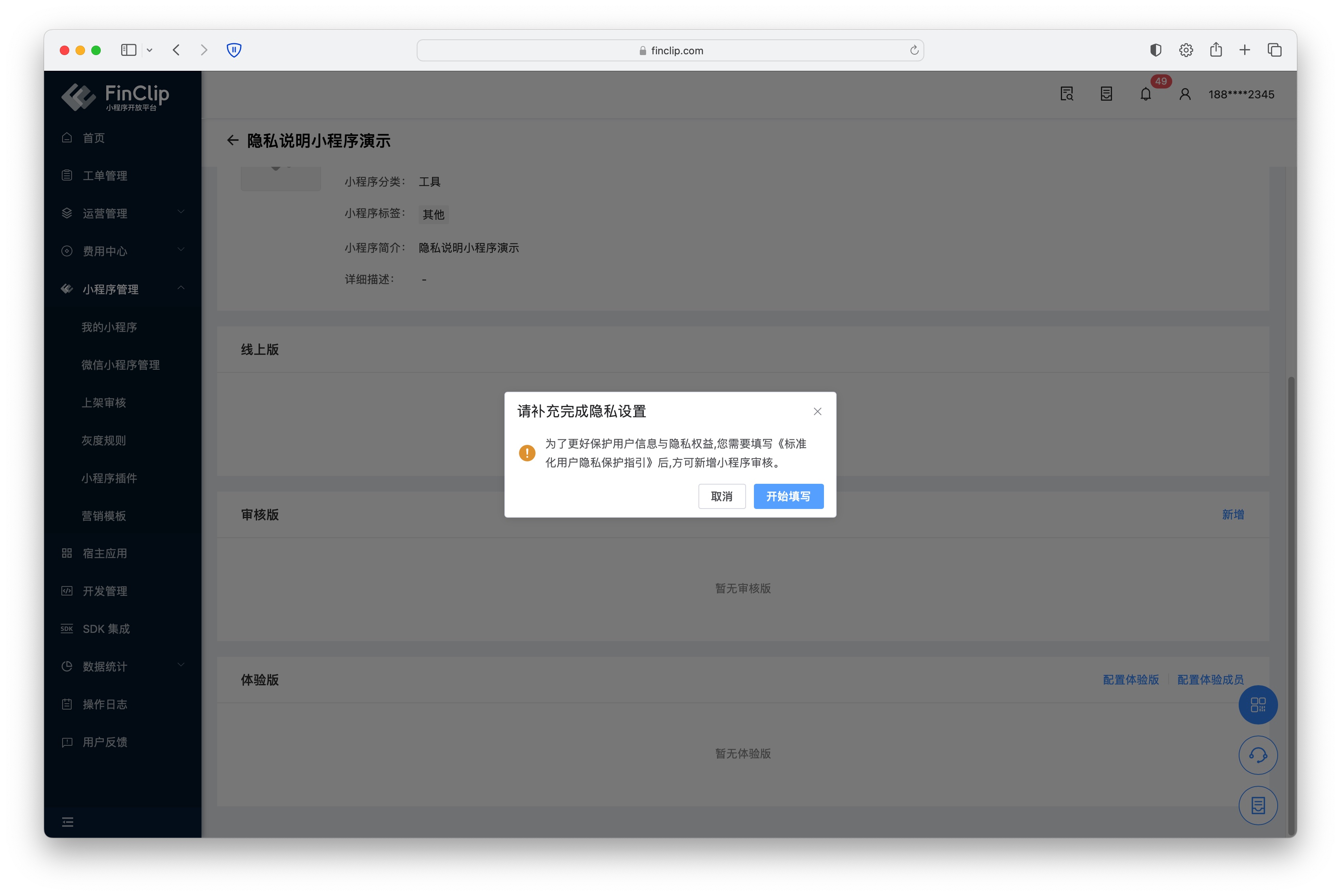
Task: Expand the 运营管理 sidebar section
Action: tap(106, 213)
